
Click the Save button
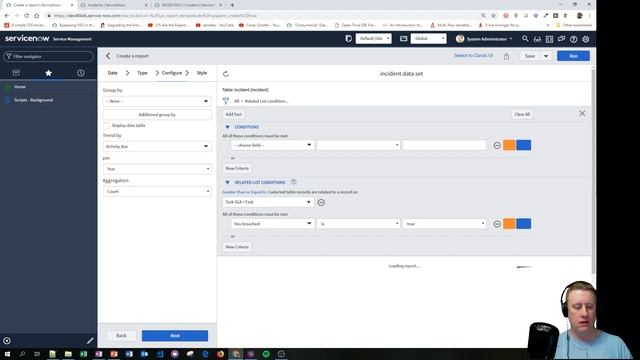530,56
